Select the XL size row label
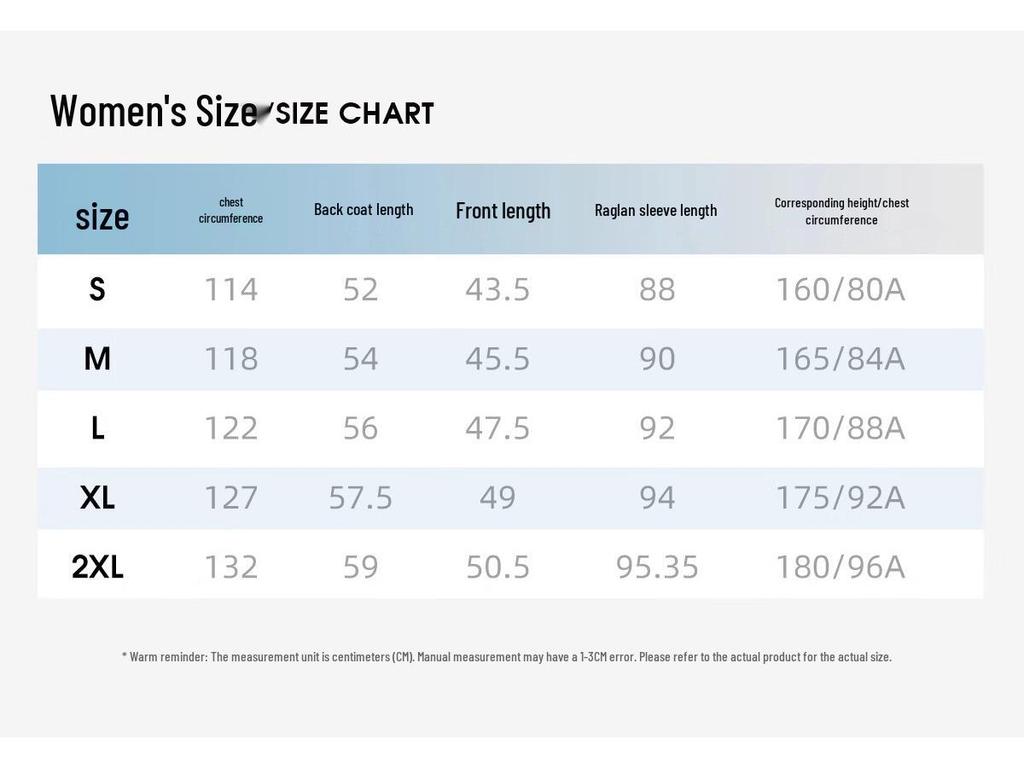1024x768 pixels. 97,498
